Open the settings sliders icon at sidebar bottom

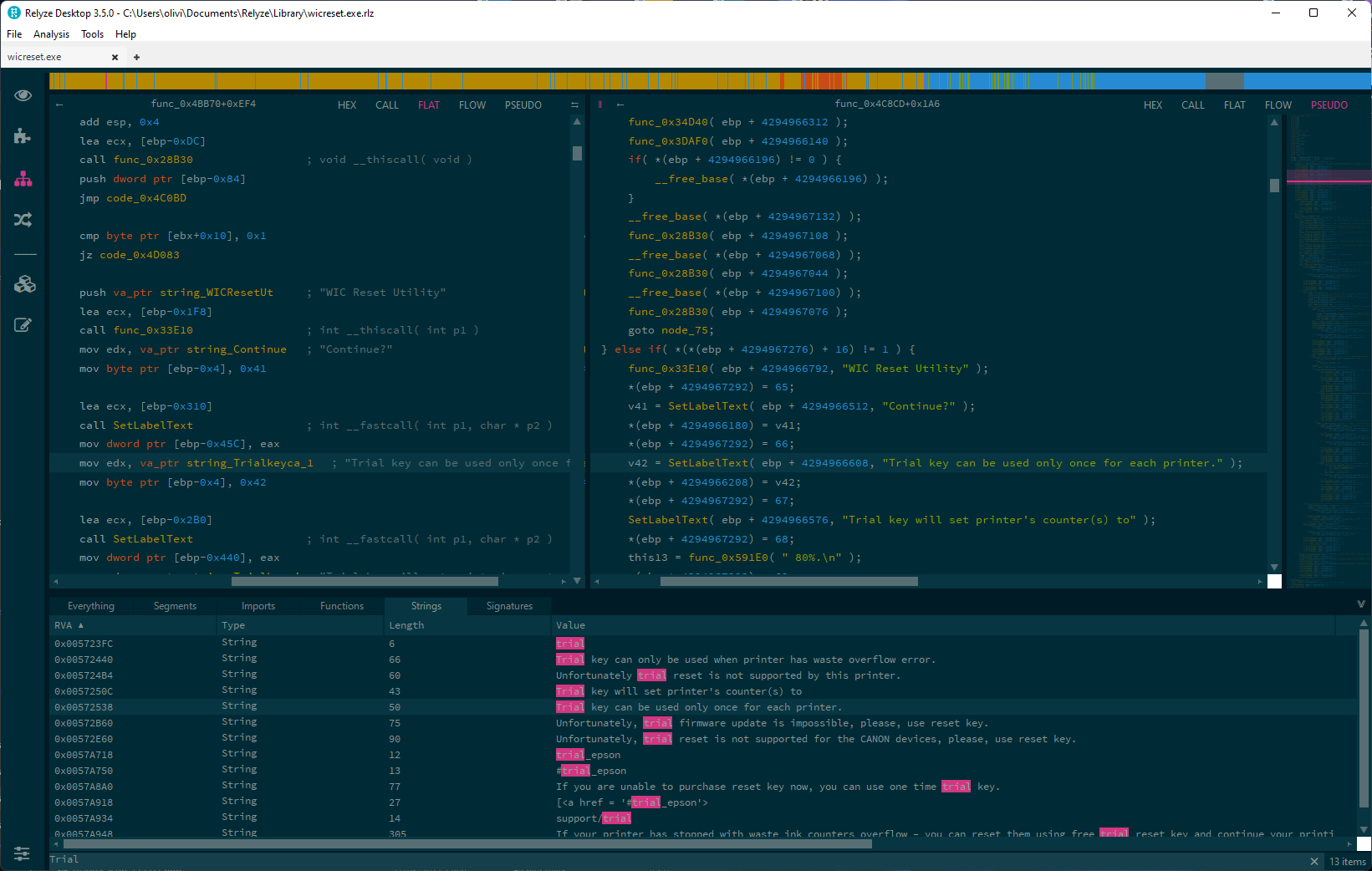click(x=22, y=853)
